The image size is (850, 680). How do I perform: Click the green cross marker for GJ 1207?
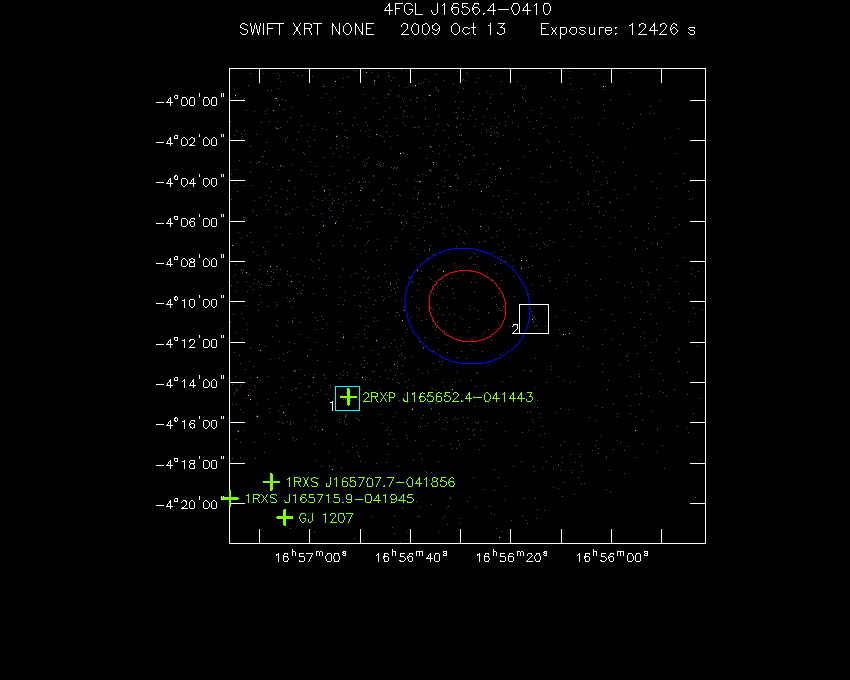point(285,518)
